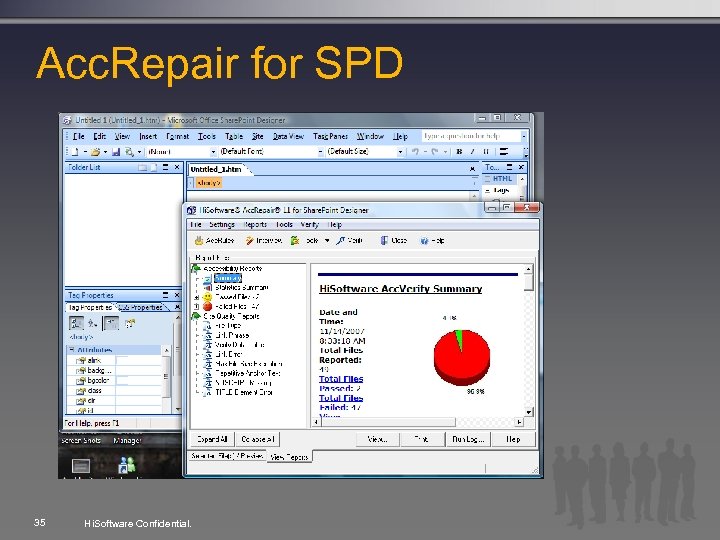This screenshot has height=540, width=720.
Task: Save the page with the floppy disk icon
Action: pyautogui.click(x=116, y=152)
